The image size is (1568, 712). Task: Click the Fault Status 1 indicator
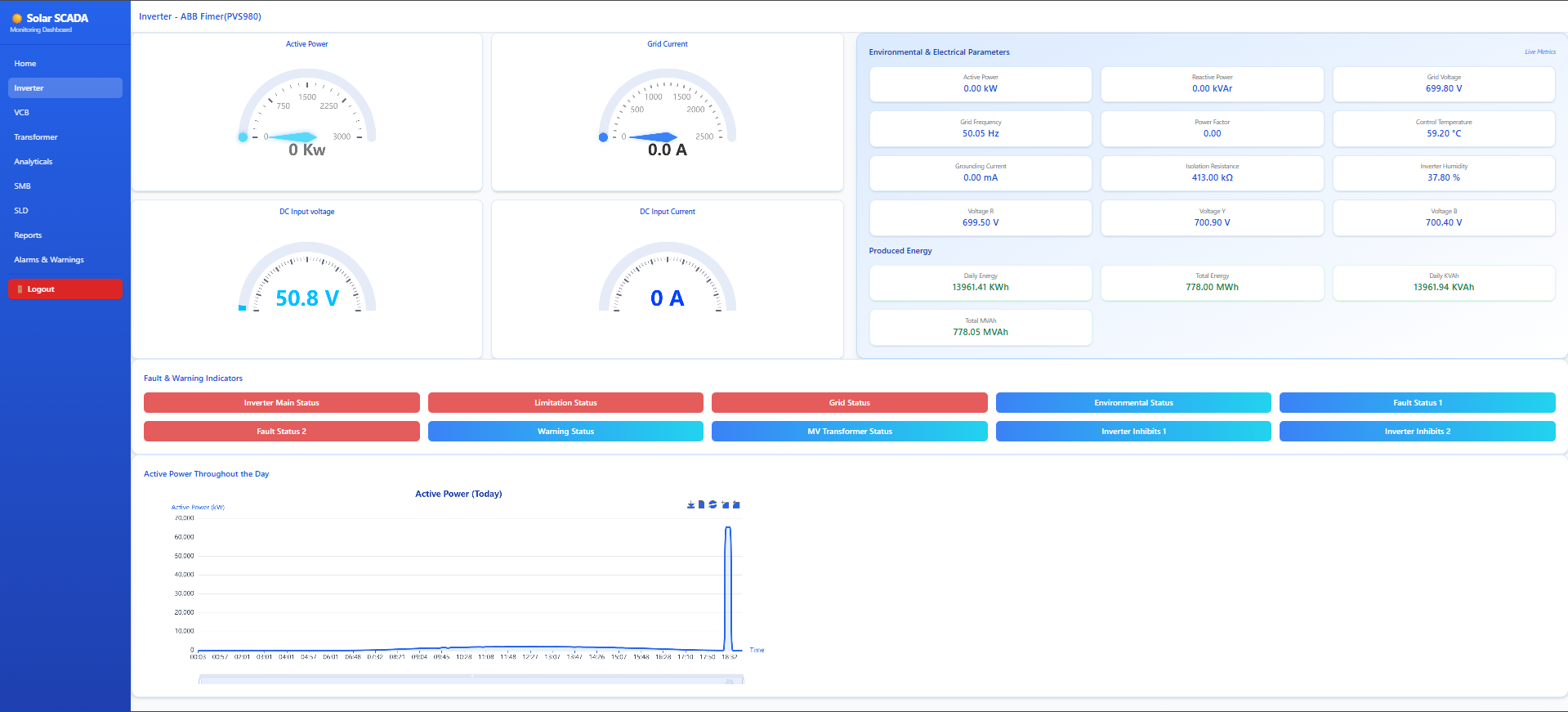(x=1417, y=403)
